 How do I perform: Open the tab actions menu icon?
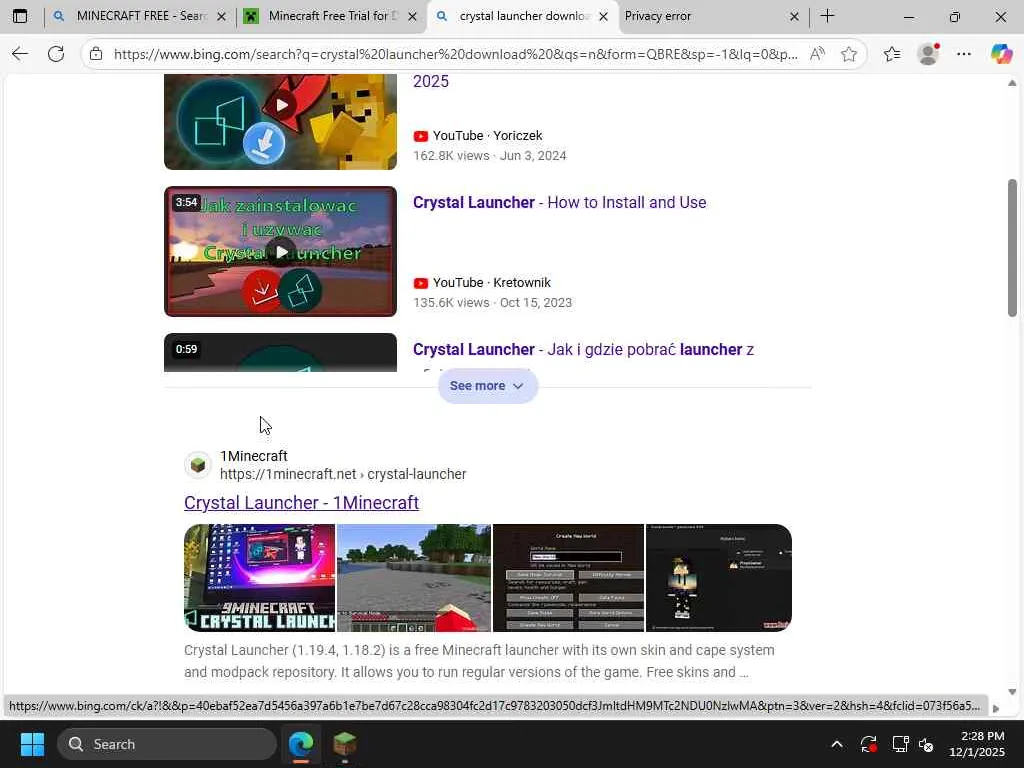(20, 16)
